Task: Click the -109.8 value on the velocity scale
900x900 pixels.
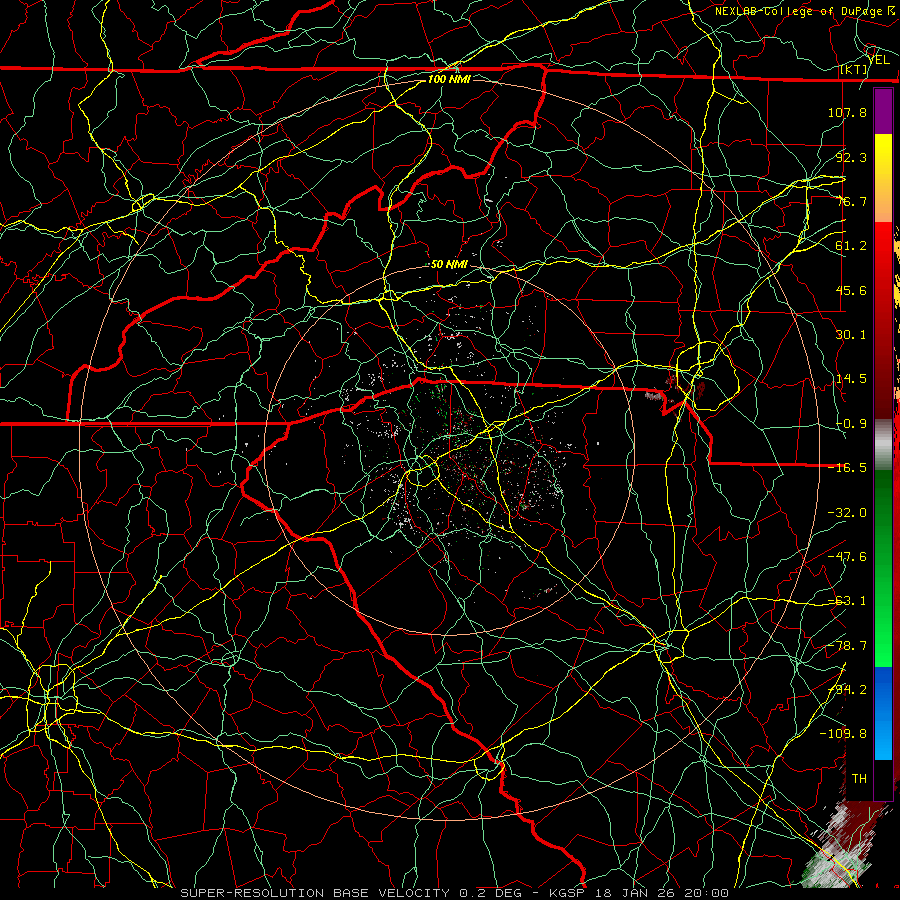Action: coord(843,734)
